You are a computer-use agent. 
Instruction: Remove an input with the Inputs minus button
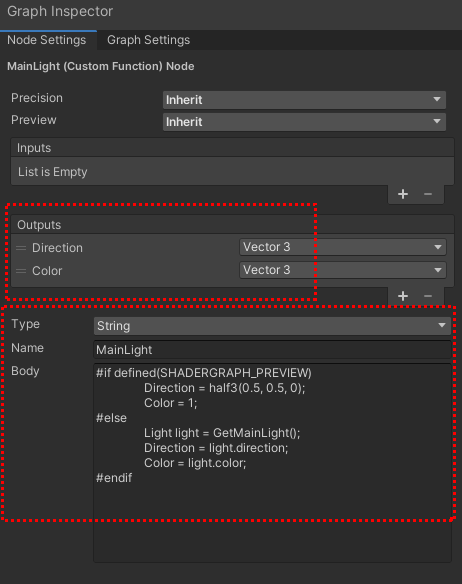click(x=428, y=194)
